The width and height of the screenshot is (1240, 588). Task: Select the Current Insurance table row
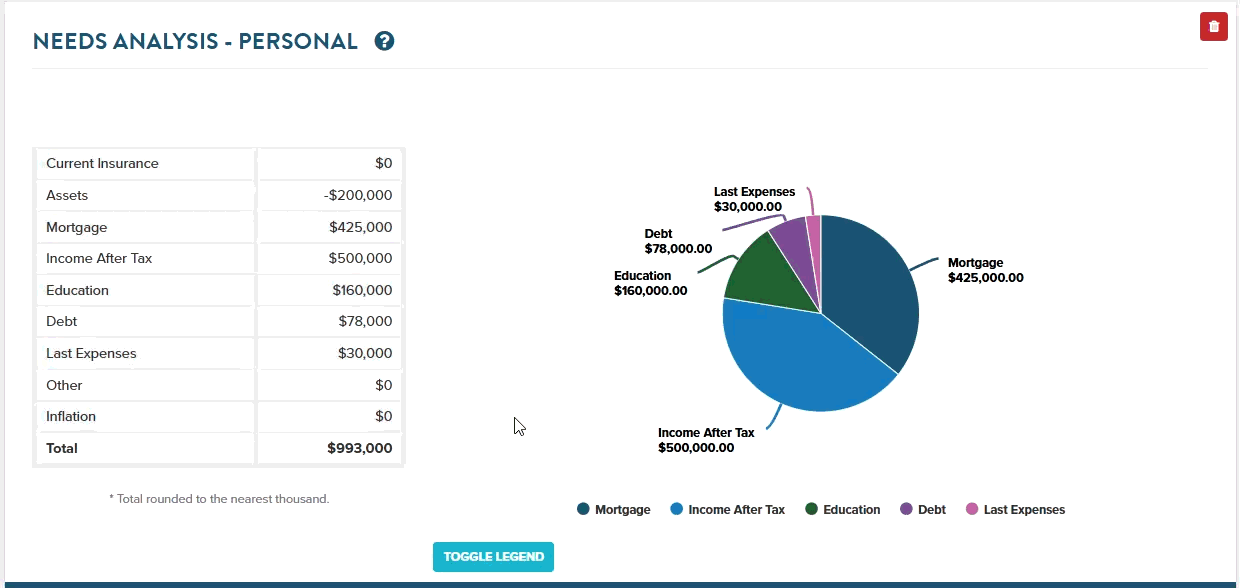(x=145, y=164)
